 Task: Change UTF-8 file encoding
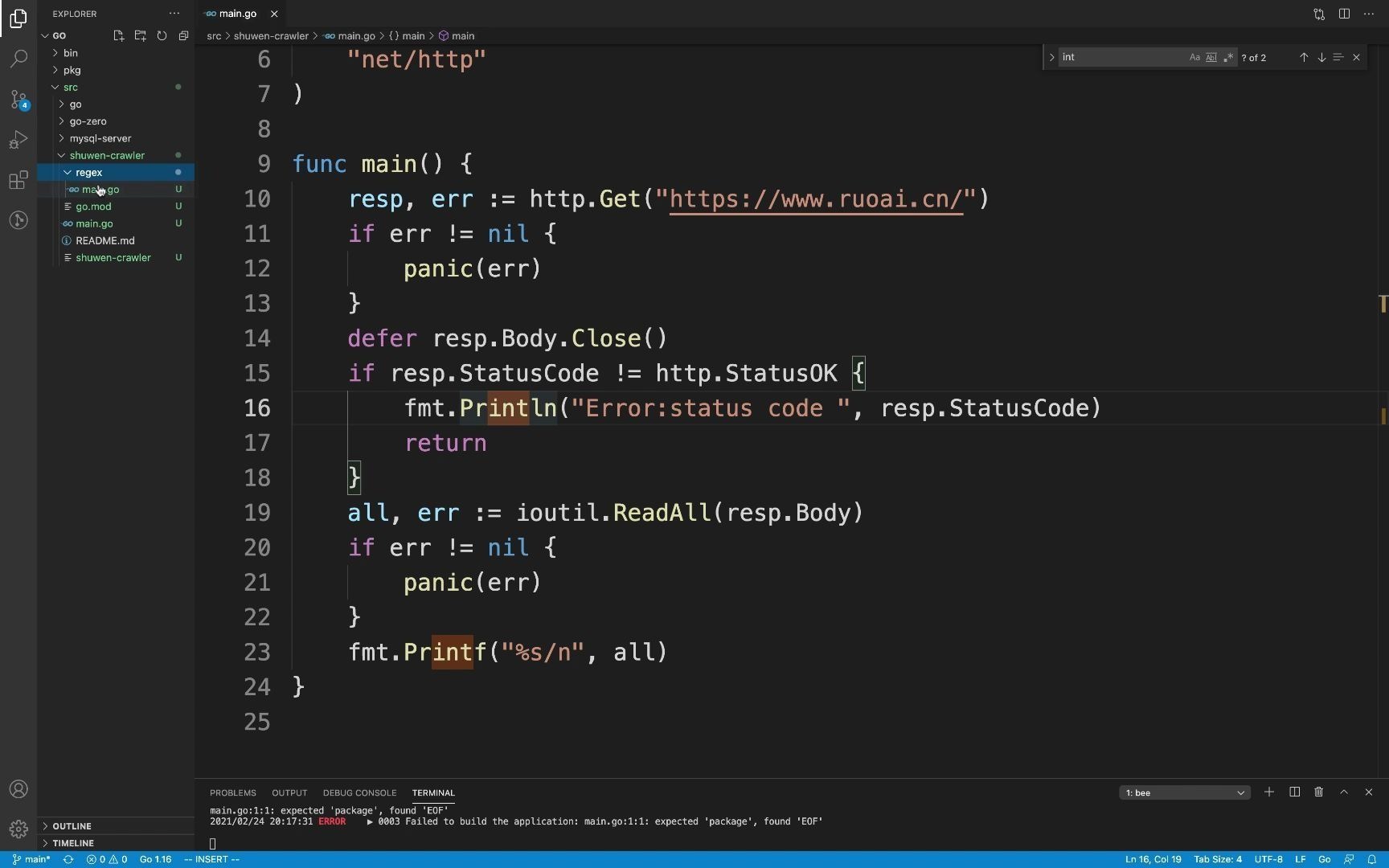(1268, 859)
